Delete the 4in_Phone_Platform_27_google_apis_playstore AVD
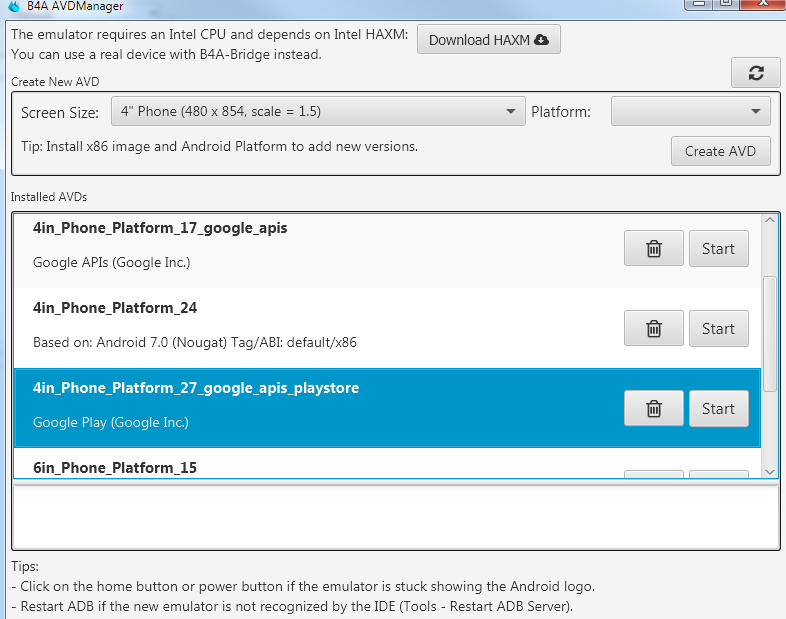The width and height of the screenshot is (786, 619). click(654, 409)
